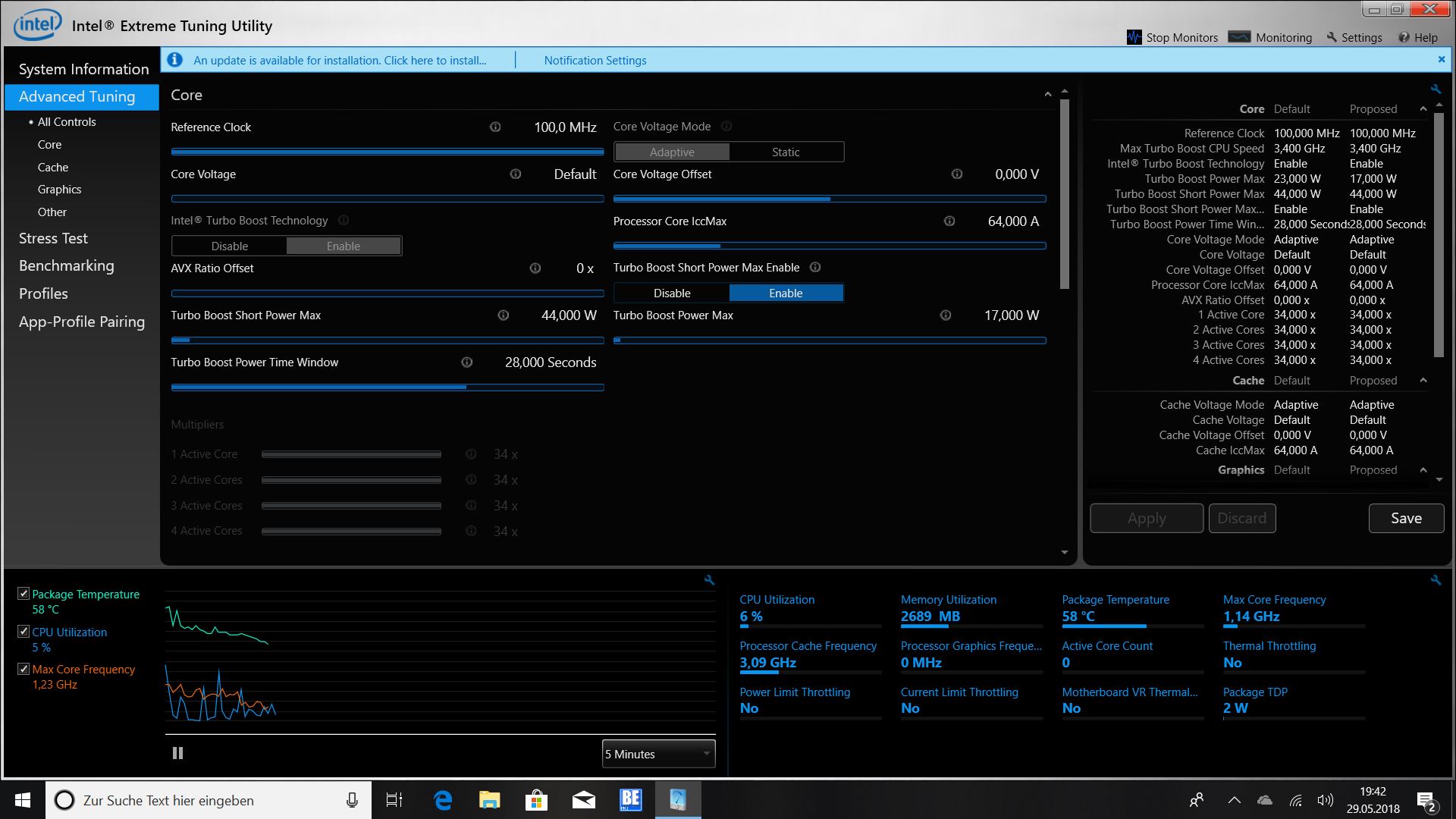Screen dimensions: 1456x819
Task: Open Microsoft Store from the taskbar
Action: pyautogui.click(x=536, y=800)
